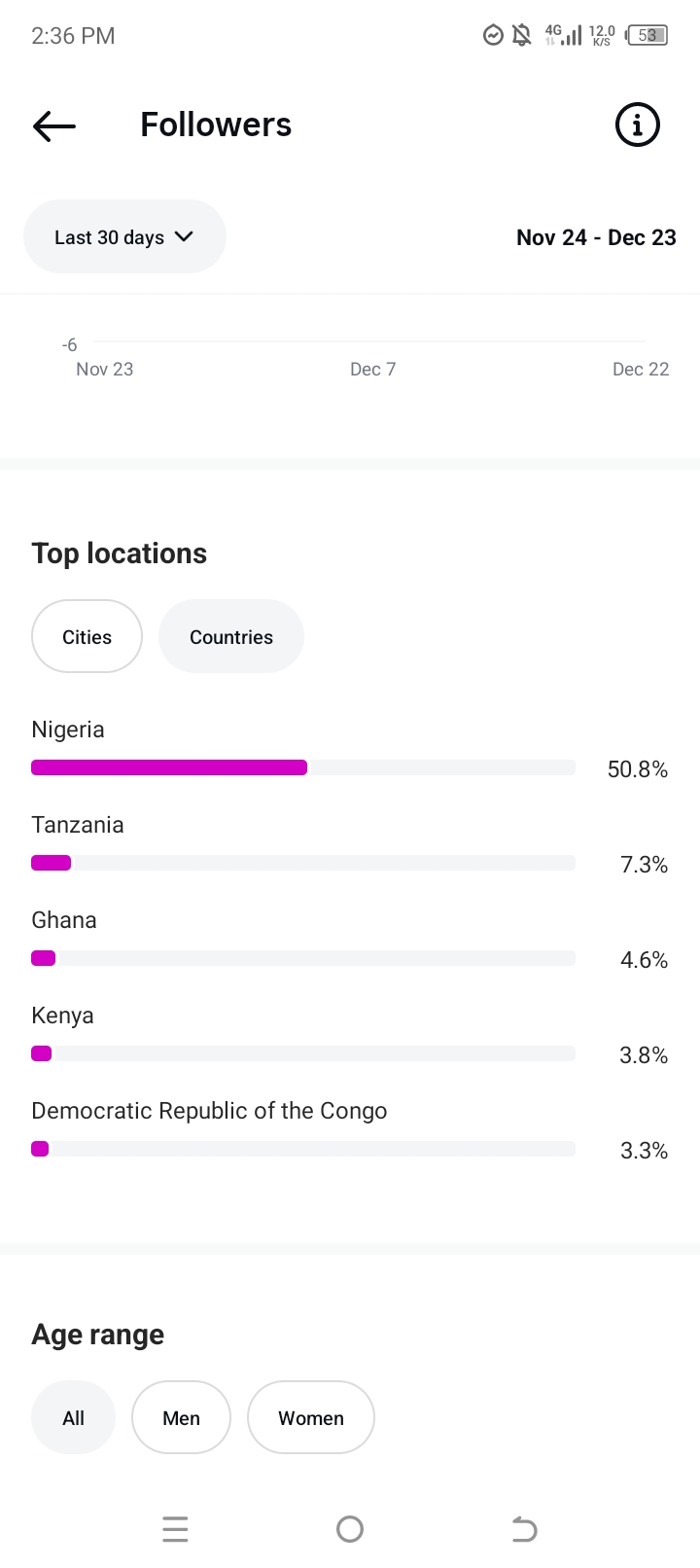This screenshot has width=700, height=1568.
Task: Filter age range by Men
Action: point(182,1418)
